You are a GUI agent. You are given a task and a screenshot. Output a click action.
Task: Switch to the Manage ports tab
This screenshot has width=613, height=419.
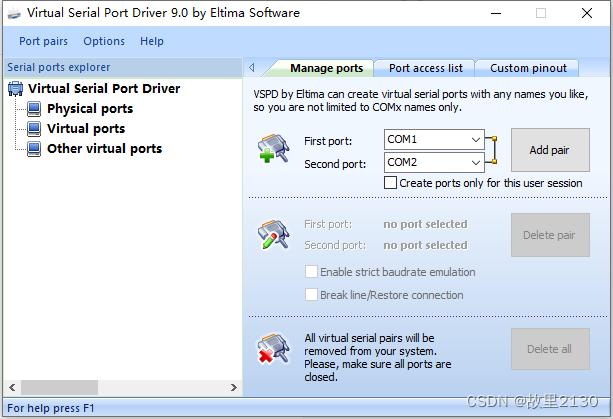point(326,68)
